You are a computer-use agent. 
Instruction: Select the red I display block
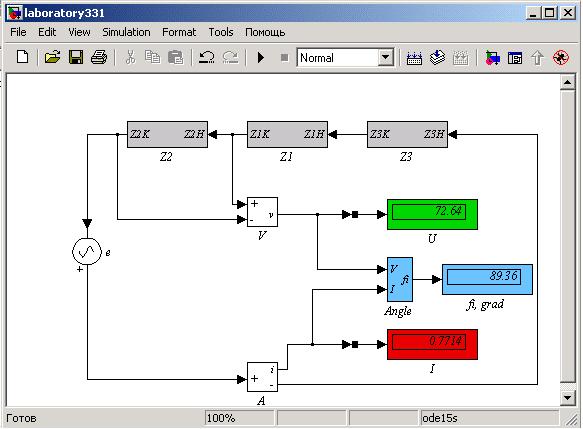[x=432, y=344]
